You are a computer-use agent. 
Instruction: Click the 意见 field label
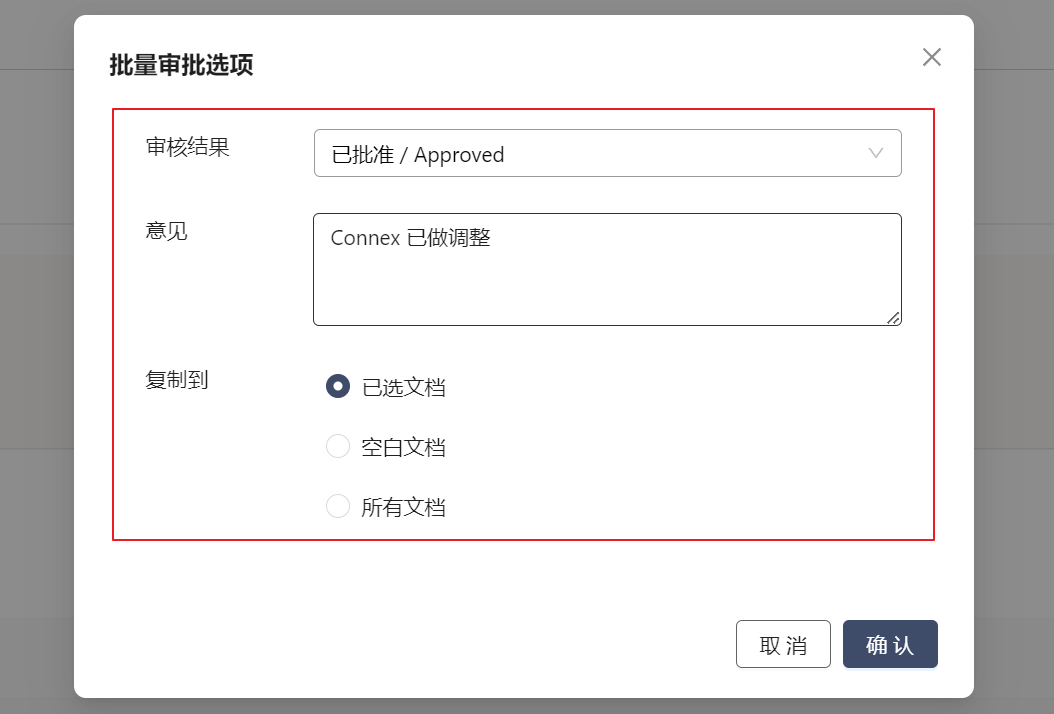pyautogui.click(x=167, y=231)
